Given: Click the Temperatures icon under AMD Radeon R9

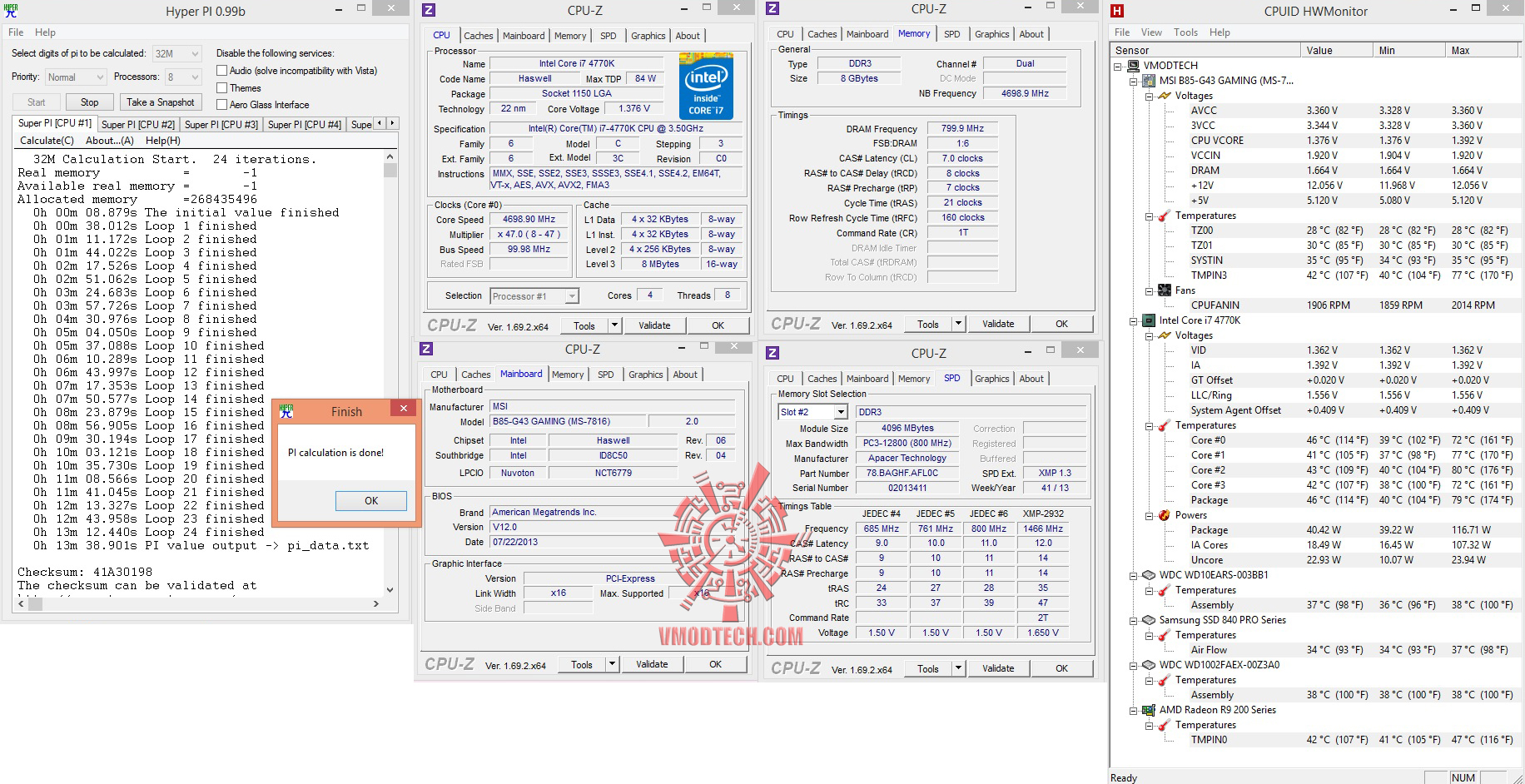Looking at the screenshot, I should pyautogui.click(x=1165, y=725).
